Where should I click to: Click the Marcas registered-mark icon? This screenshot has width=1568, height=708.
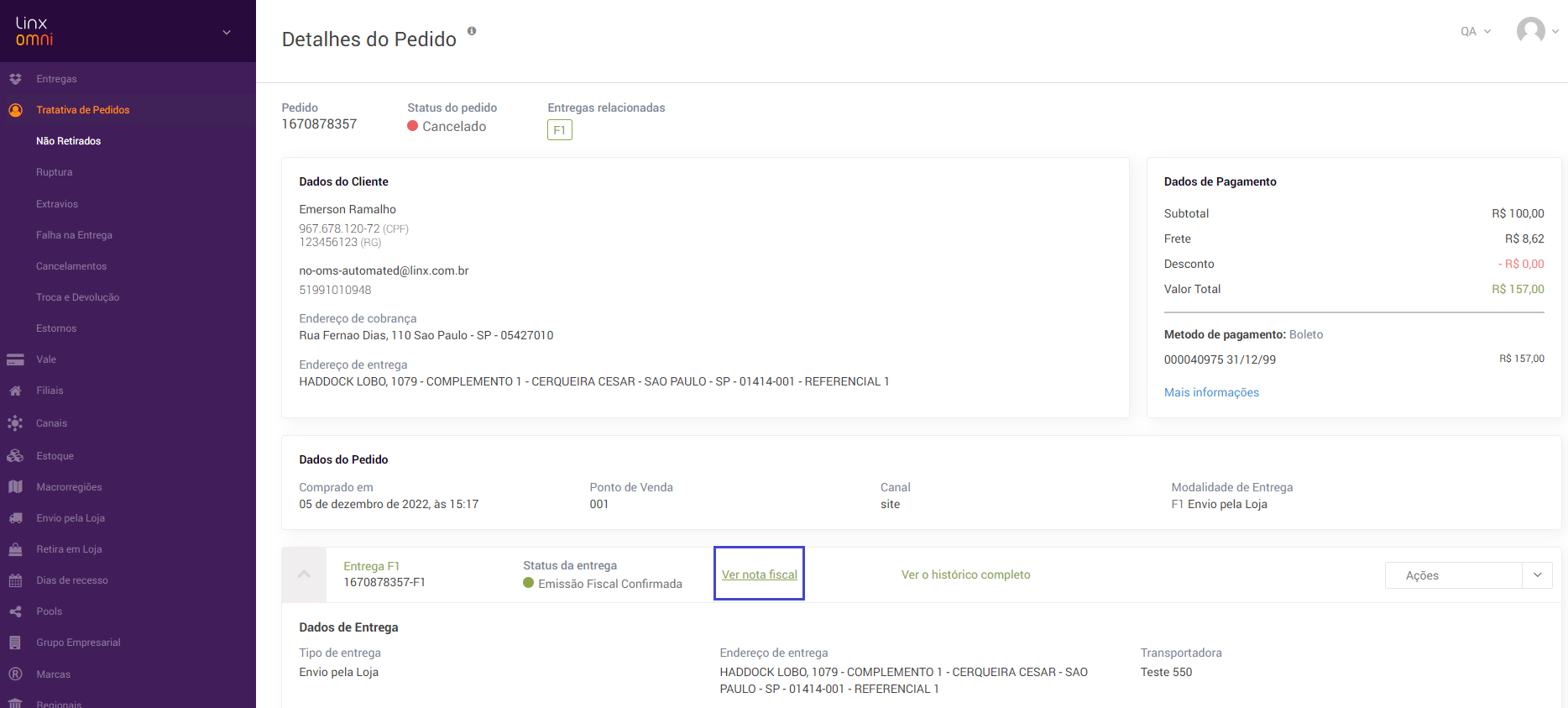(x=15, y=674)
